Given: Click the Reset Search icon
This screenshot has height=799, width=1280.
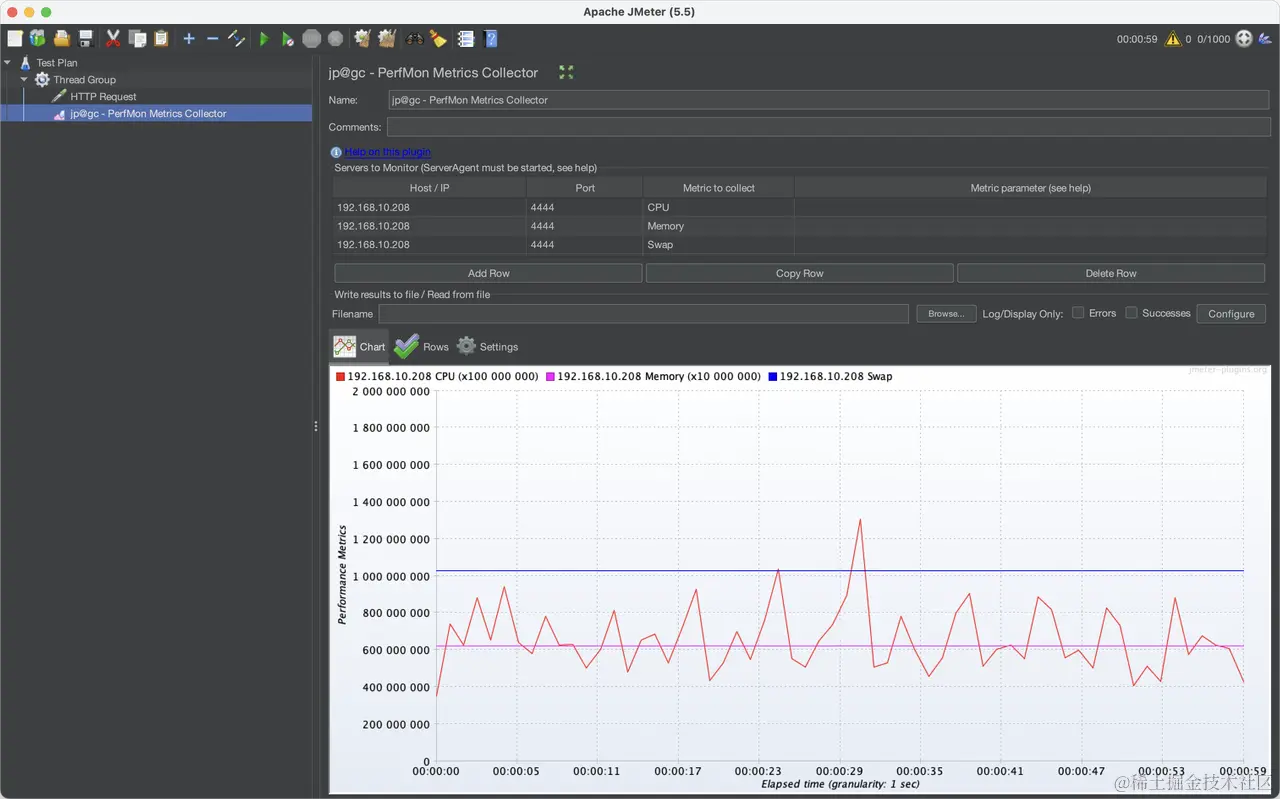Looking at the screenshot, I should tap(438, 39).
